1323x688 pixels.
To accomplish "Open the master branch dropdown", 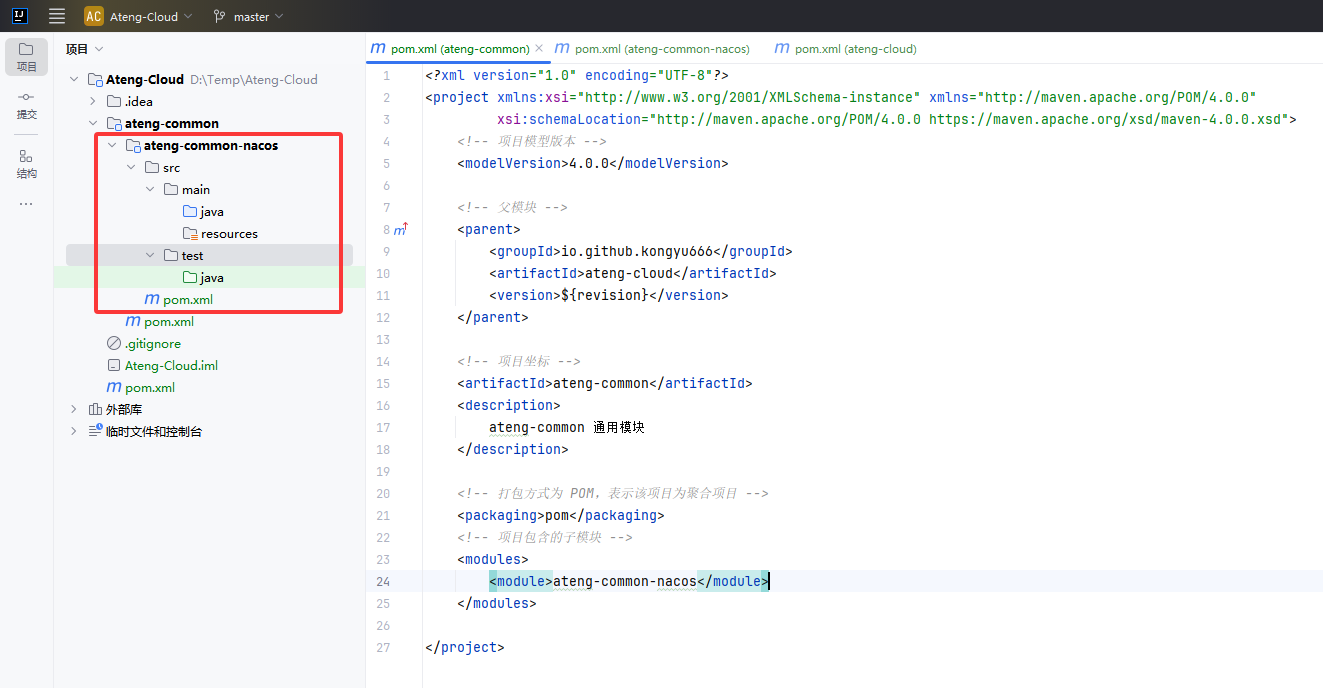I will tap(249, 16).
